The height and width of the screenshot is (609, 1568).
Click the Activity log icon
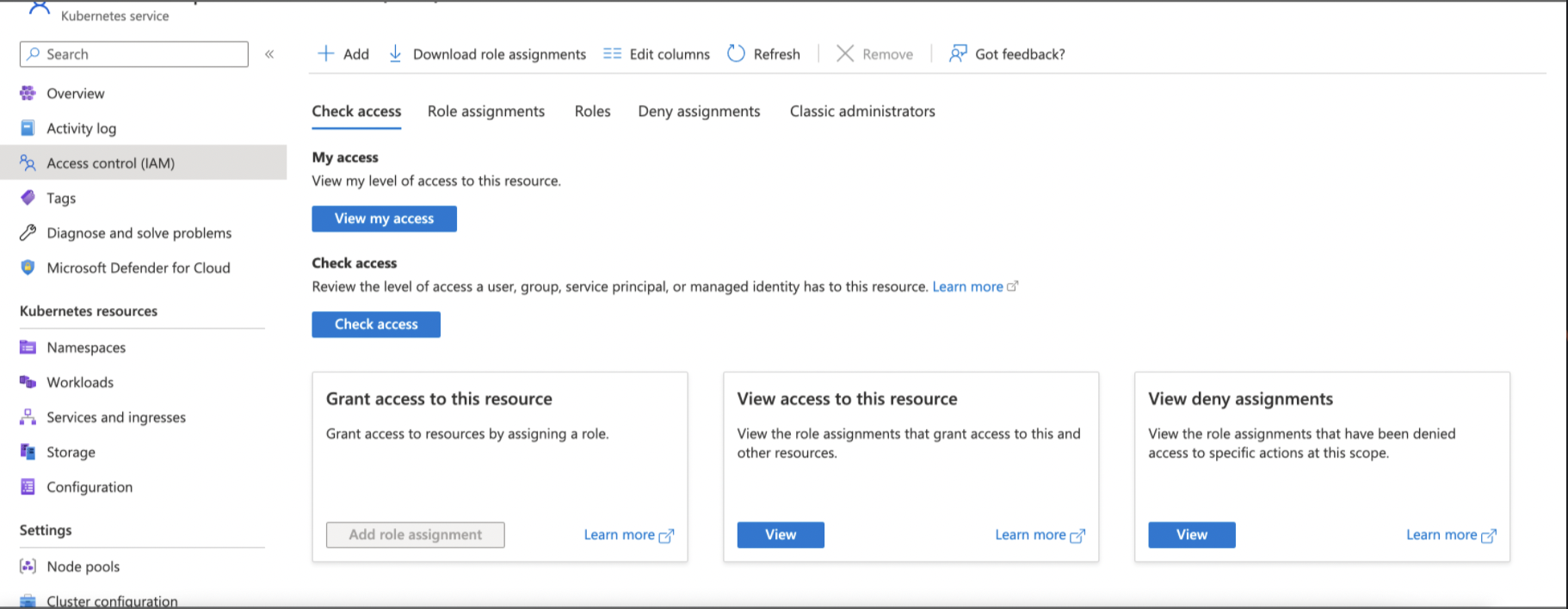[28, 128]
